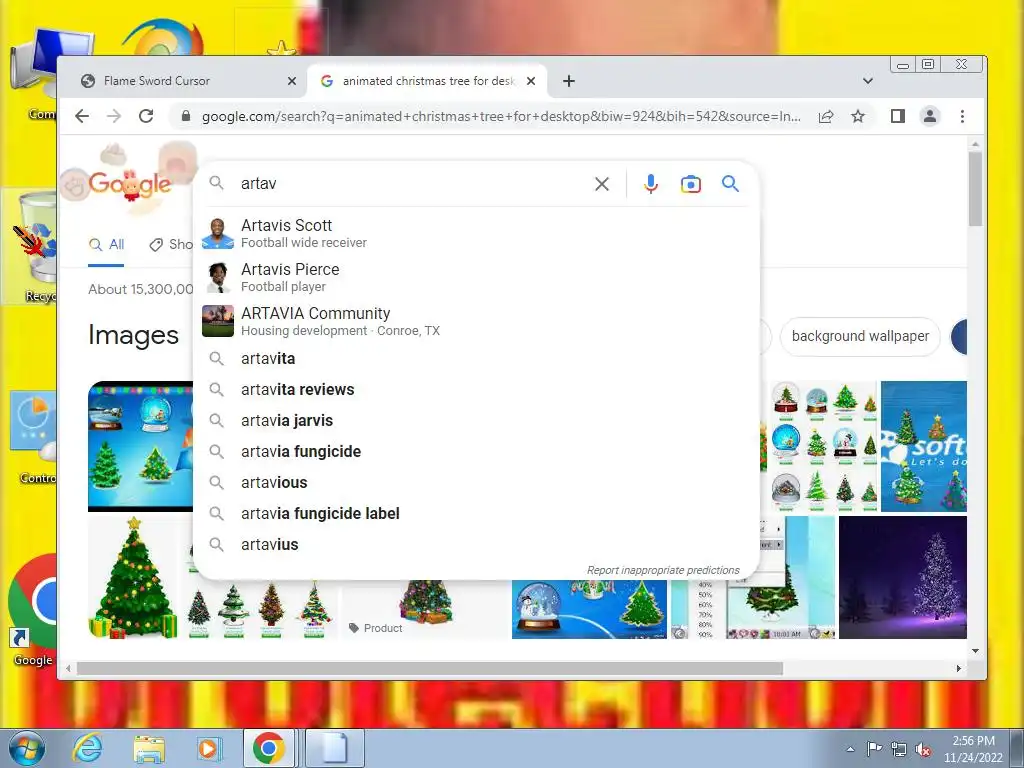Choose the artavia fungicide label suggestion
The height and width of the screenshot is (768, 1024).
pyautogui.click(x=477, y=513)
